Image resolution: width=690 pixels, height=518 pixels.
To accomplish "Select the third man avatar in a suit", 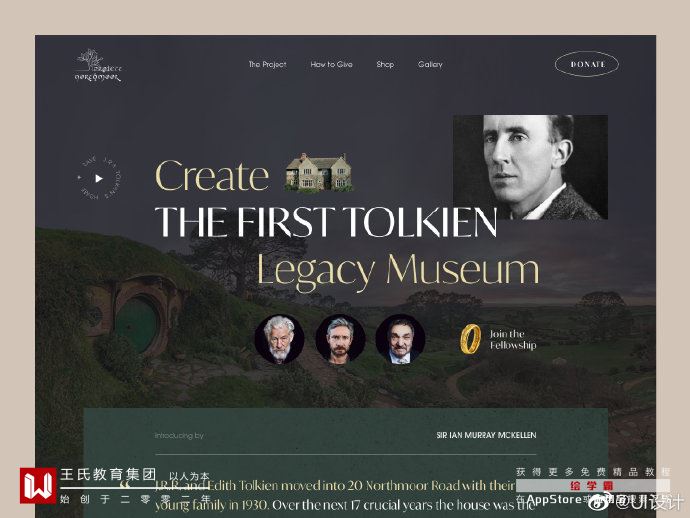I will [x=400, y=338].
